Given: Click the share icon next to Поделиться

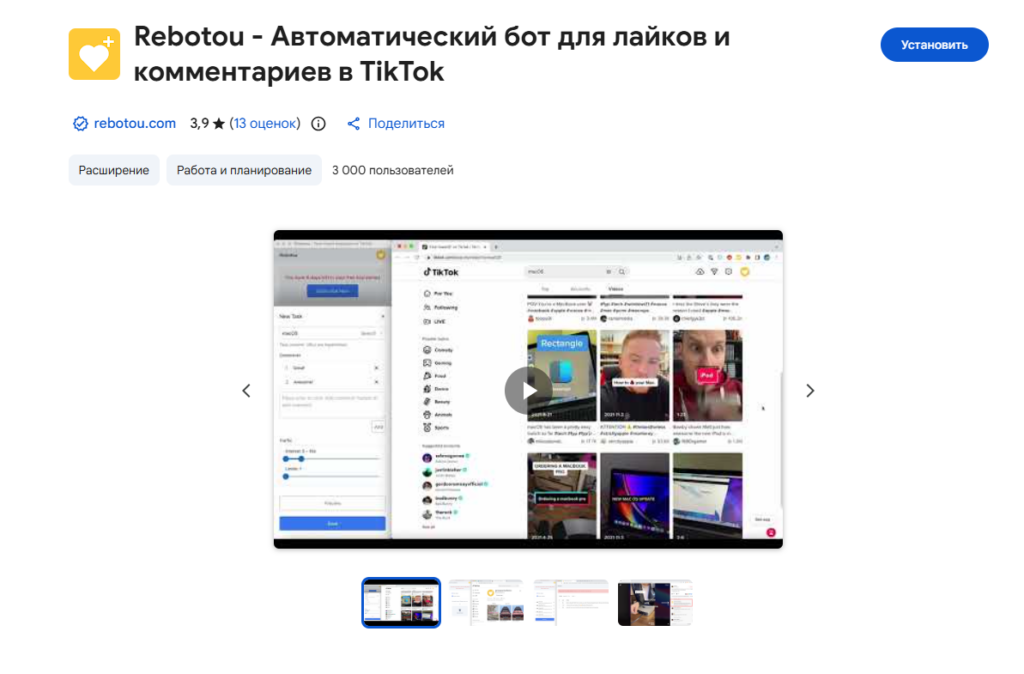Looking at the screenshot, I should pyautogui.click(x=353, y=123).
